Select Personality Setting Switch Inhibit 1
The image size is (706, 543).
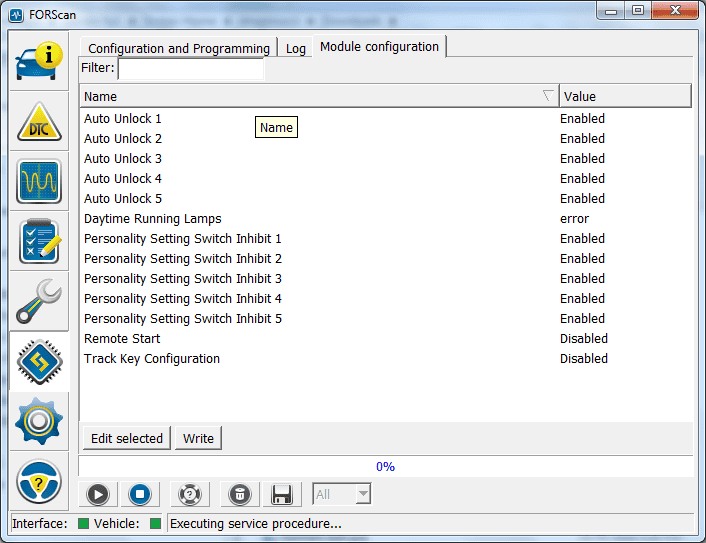386,238
